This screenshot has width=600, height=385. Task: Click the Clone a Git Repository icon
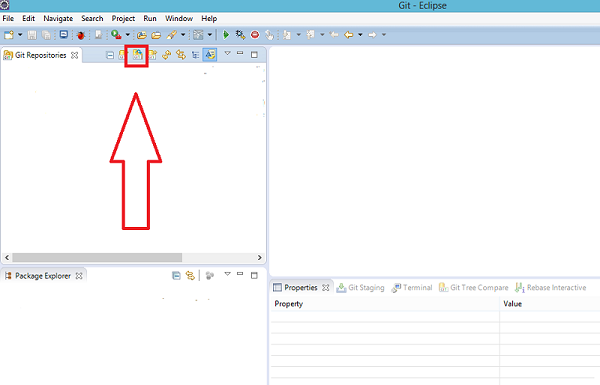click(x=137, y=55)
